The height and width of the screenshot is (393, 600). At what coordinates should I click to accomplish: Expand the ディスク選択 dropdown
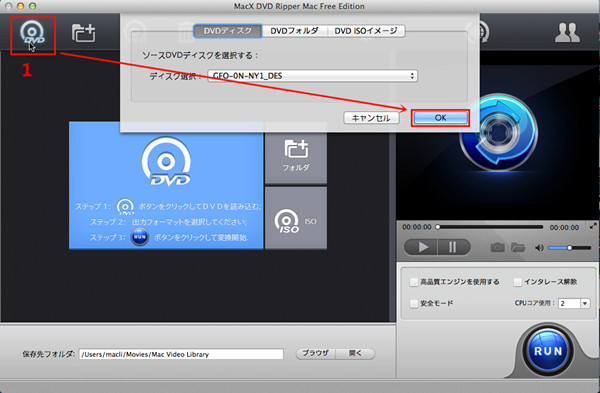pyautogui.click(x=312, y=76)
